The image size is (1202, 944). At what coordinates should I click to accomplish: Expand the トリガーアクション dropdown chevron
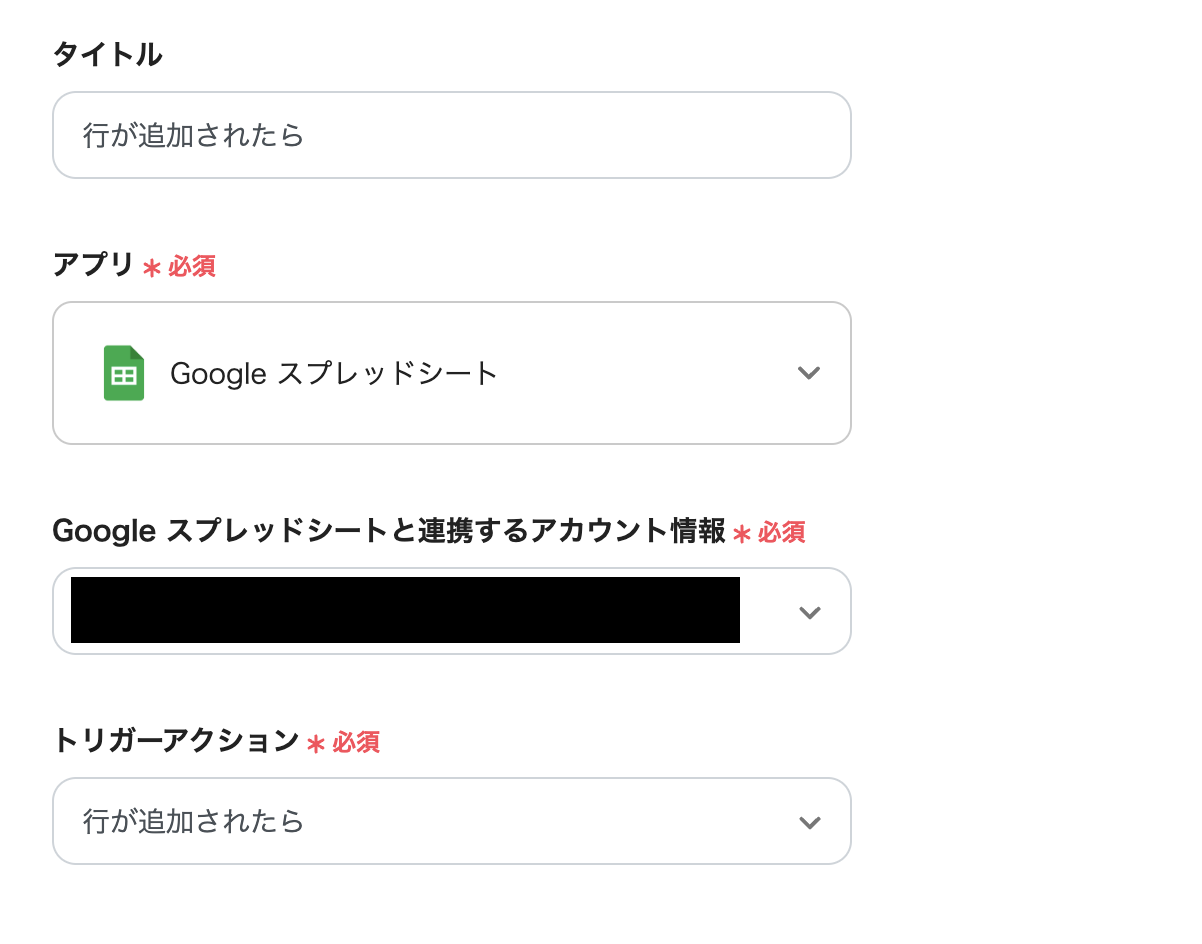coord(809,822)
